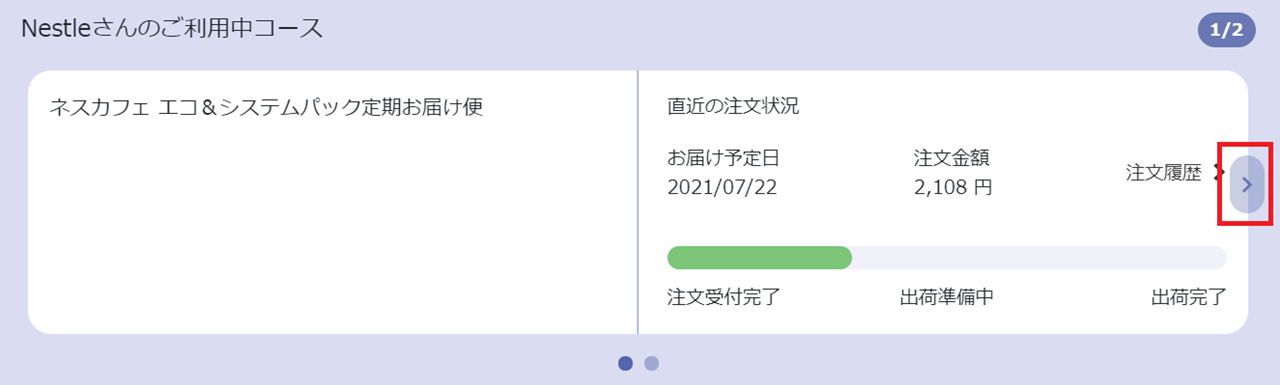Viewport: 1280px width, 385px height.
Task: Click the green filled portion of progress bar
Action: (759, 257)
